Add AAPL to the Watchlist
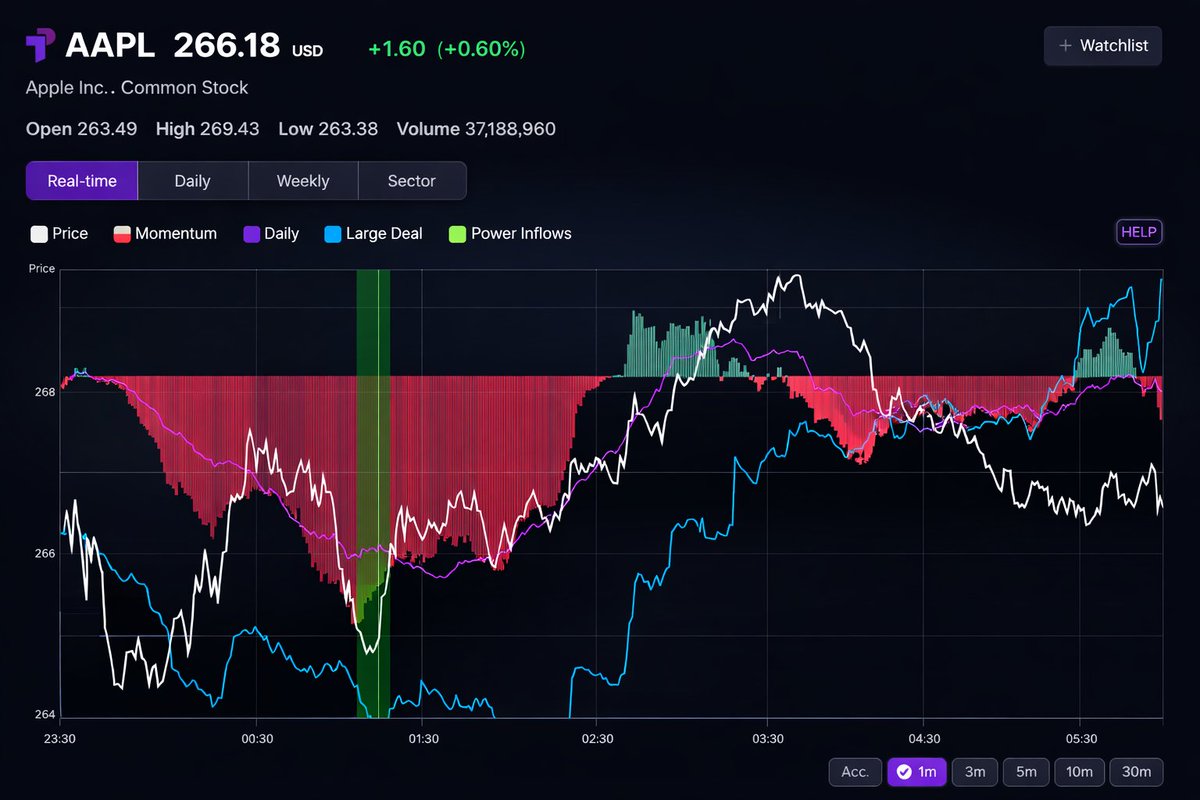1200x800 pixels. click(1102, 45)
